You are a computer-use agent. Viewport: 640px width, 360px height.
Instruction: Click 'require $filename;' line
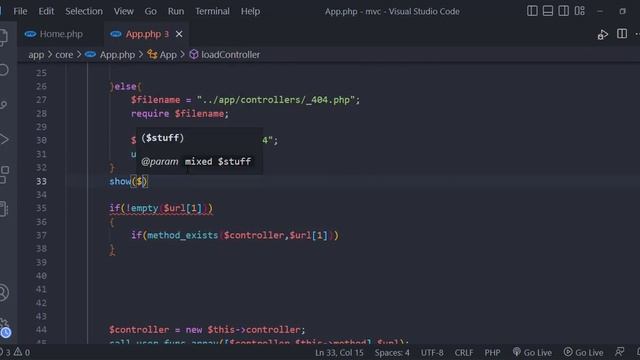click(x=180, y=114)
